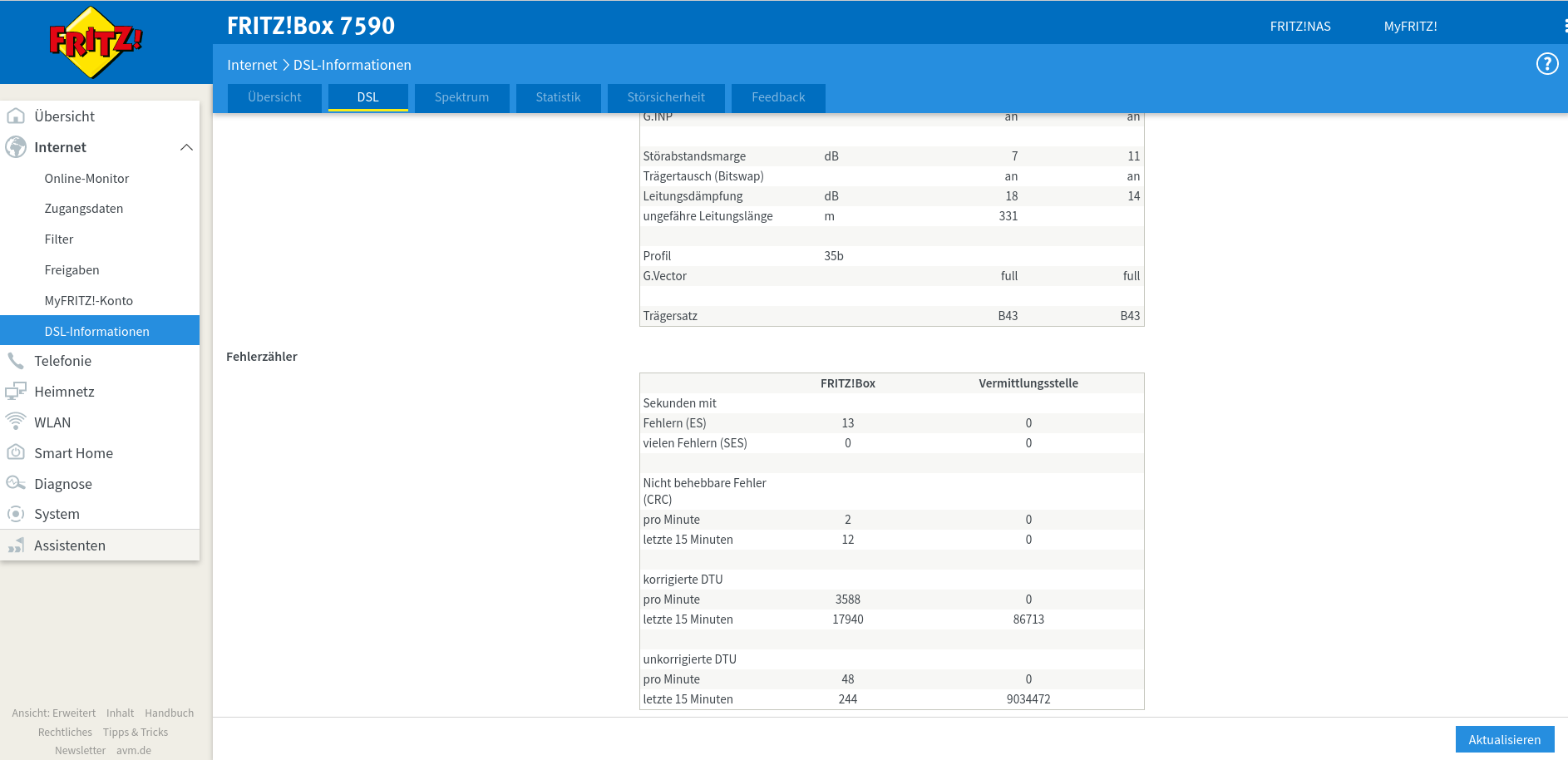Open MyFRITZ! link in header
This screenshot has height=760, width=1568.
(1410, 27)
